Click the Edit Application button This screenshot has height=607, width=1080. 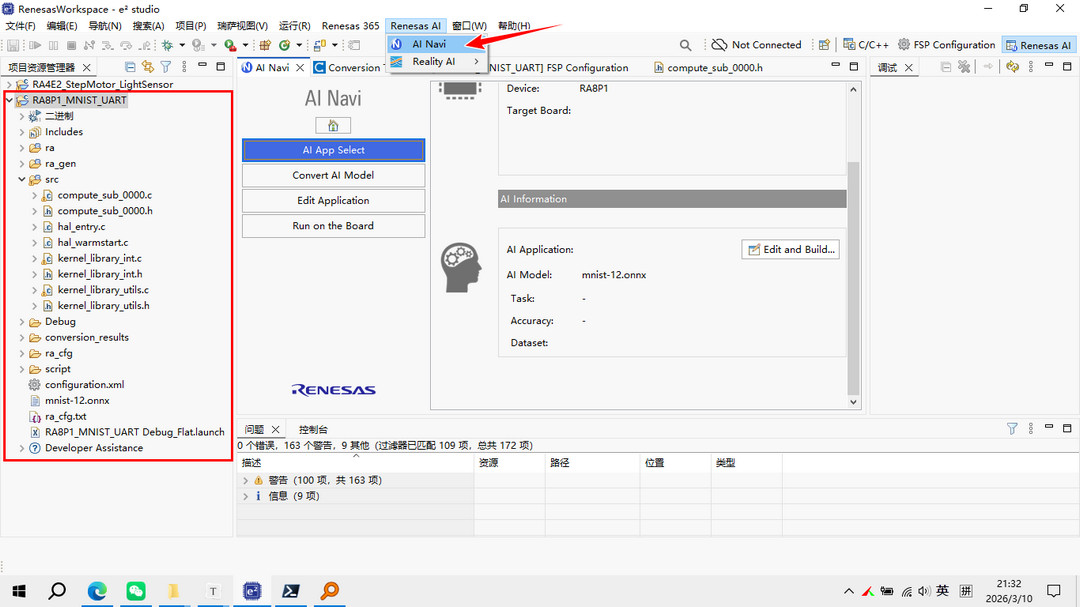coord(333,200)
